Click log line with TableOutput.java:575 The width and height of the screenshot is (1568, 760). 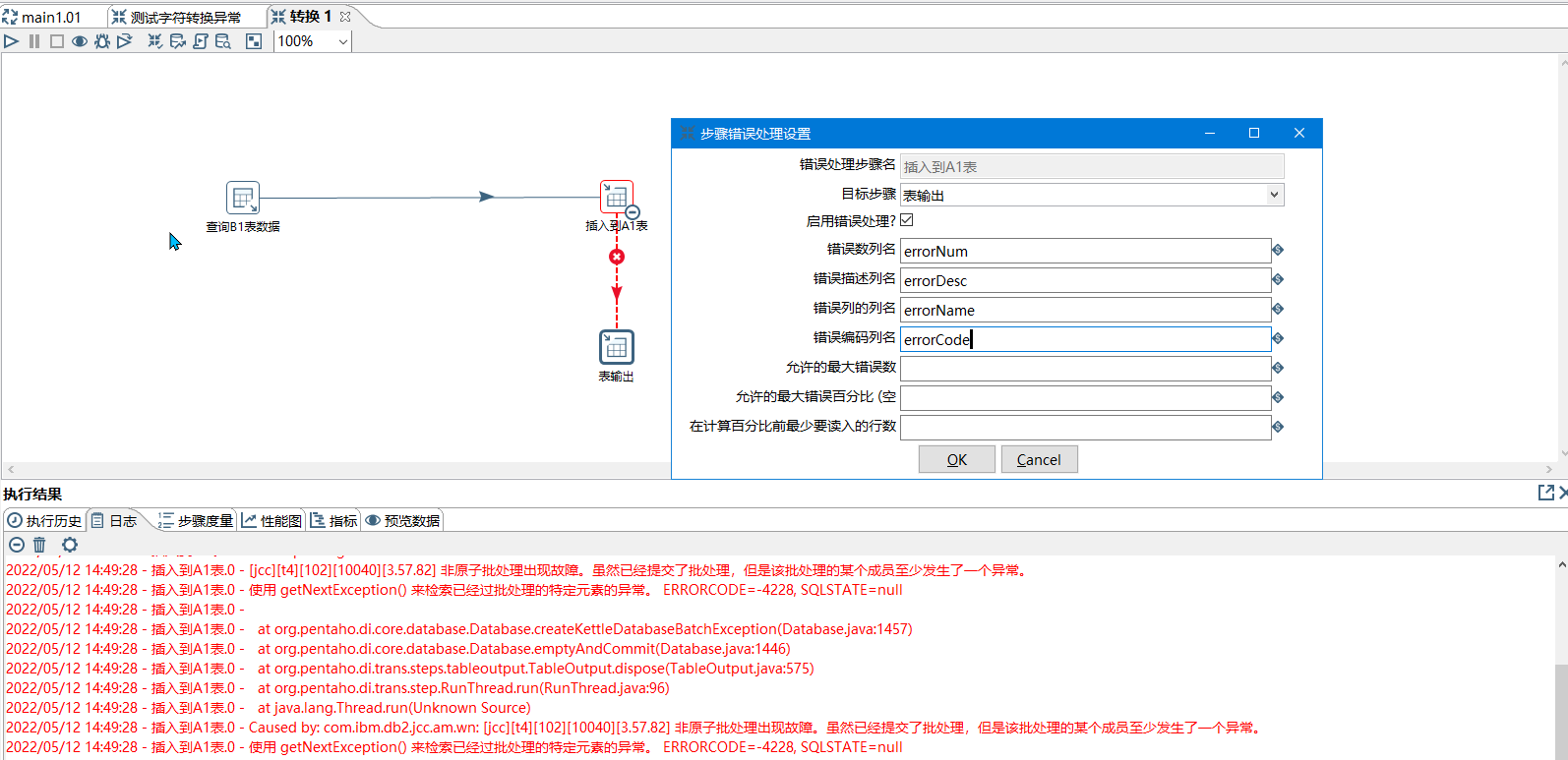click(x=410, y=669)
